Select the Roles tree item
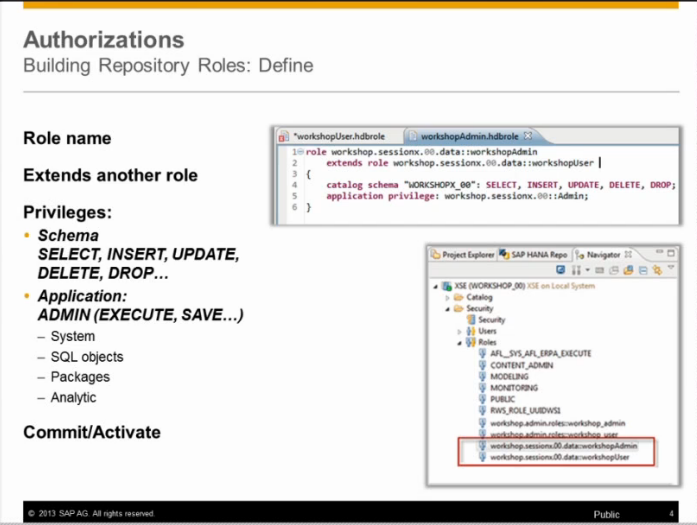The image size is (697, 525). pyautogui.click(x=487, y=342)
